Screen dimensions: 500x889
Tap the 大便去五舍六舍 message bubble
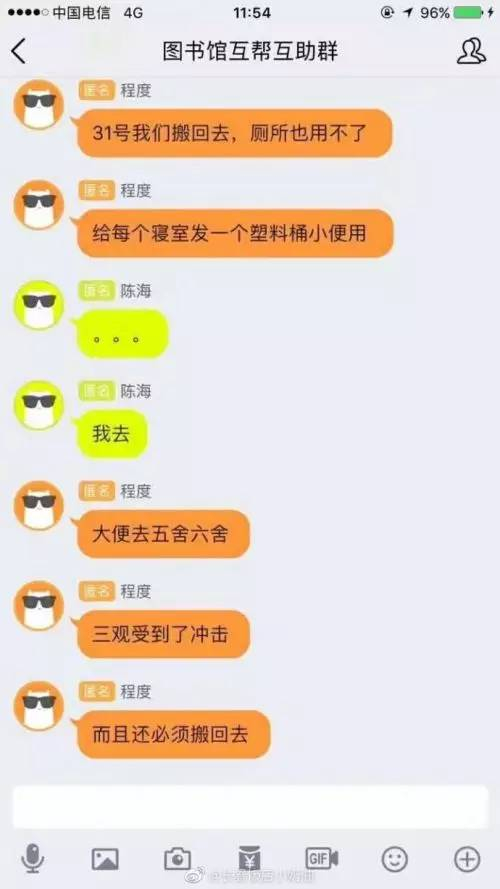163,534
